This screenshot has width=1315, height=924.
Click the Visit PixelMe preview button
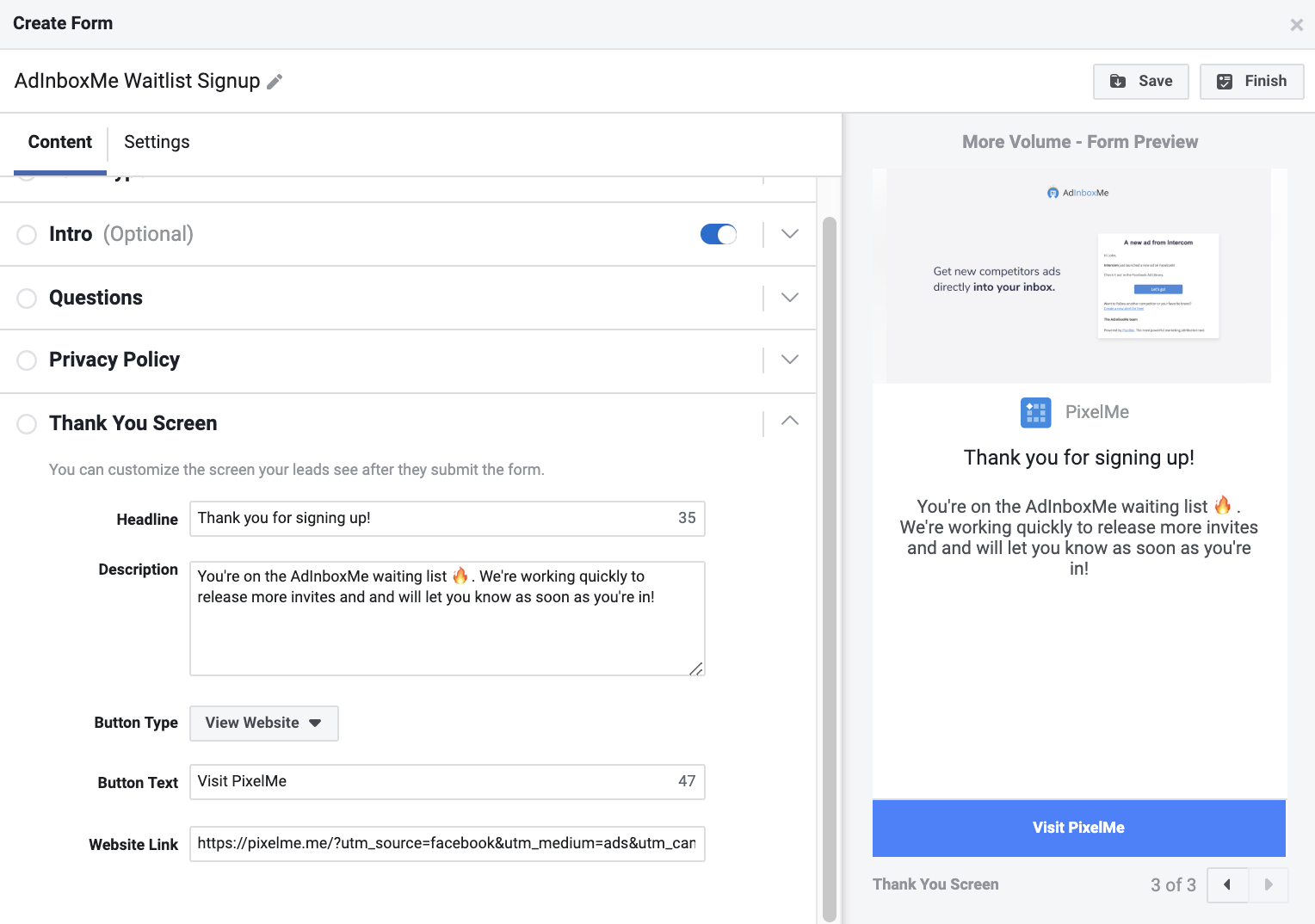pos(1078,828)
